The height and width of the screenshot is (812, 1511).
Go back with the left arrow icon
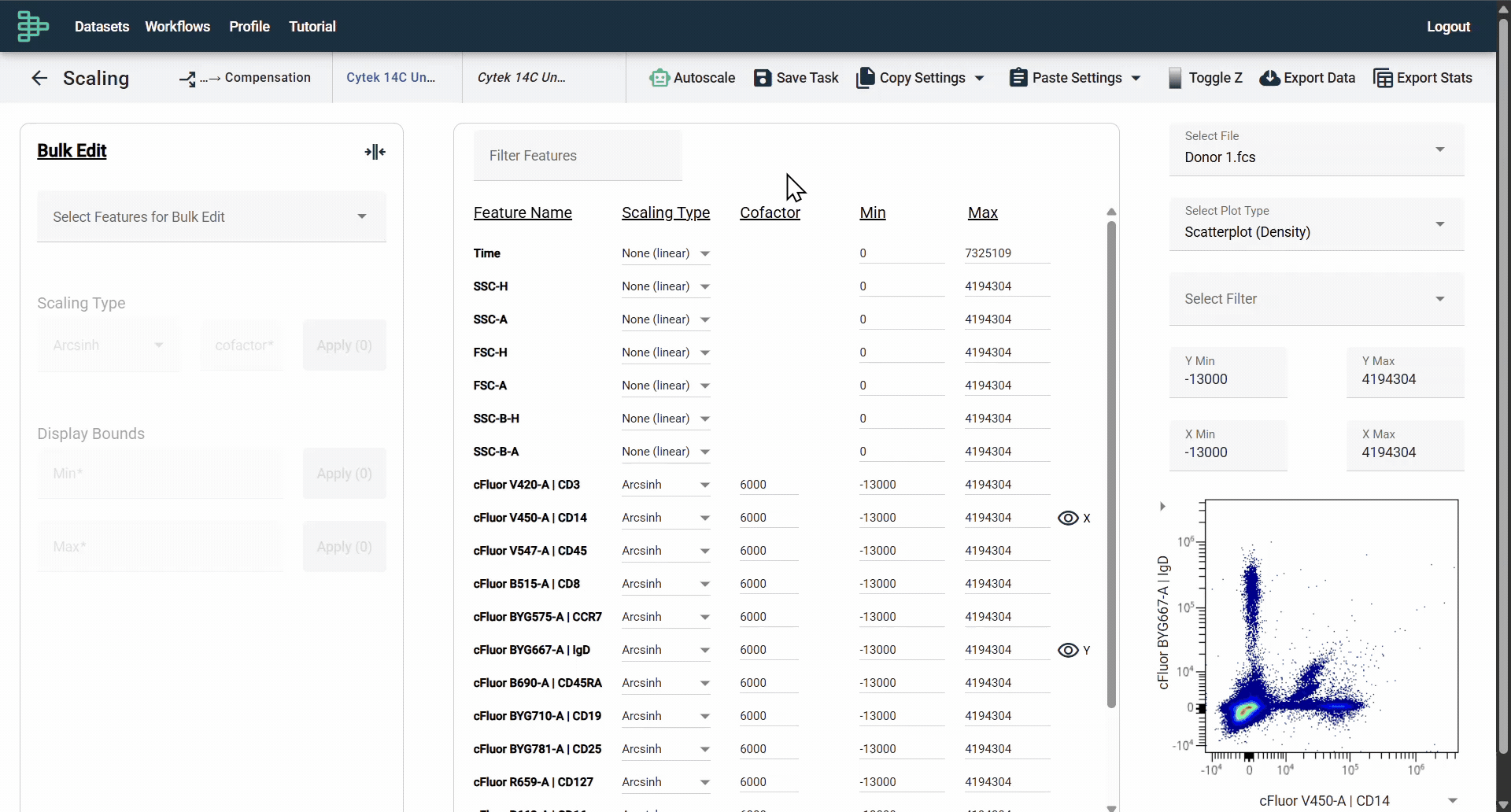(39, 78)
